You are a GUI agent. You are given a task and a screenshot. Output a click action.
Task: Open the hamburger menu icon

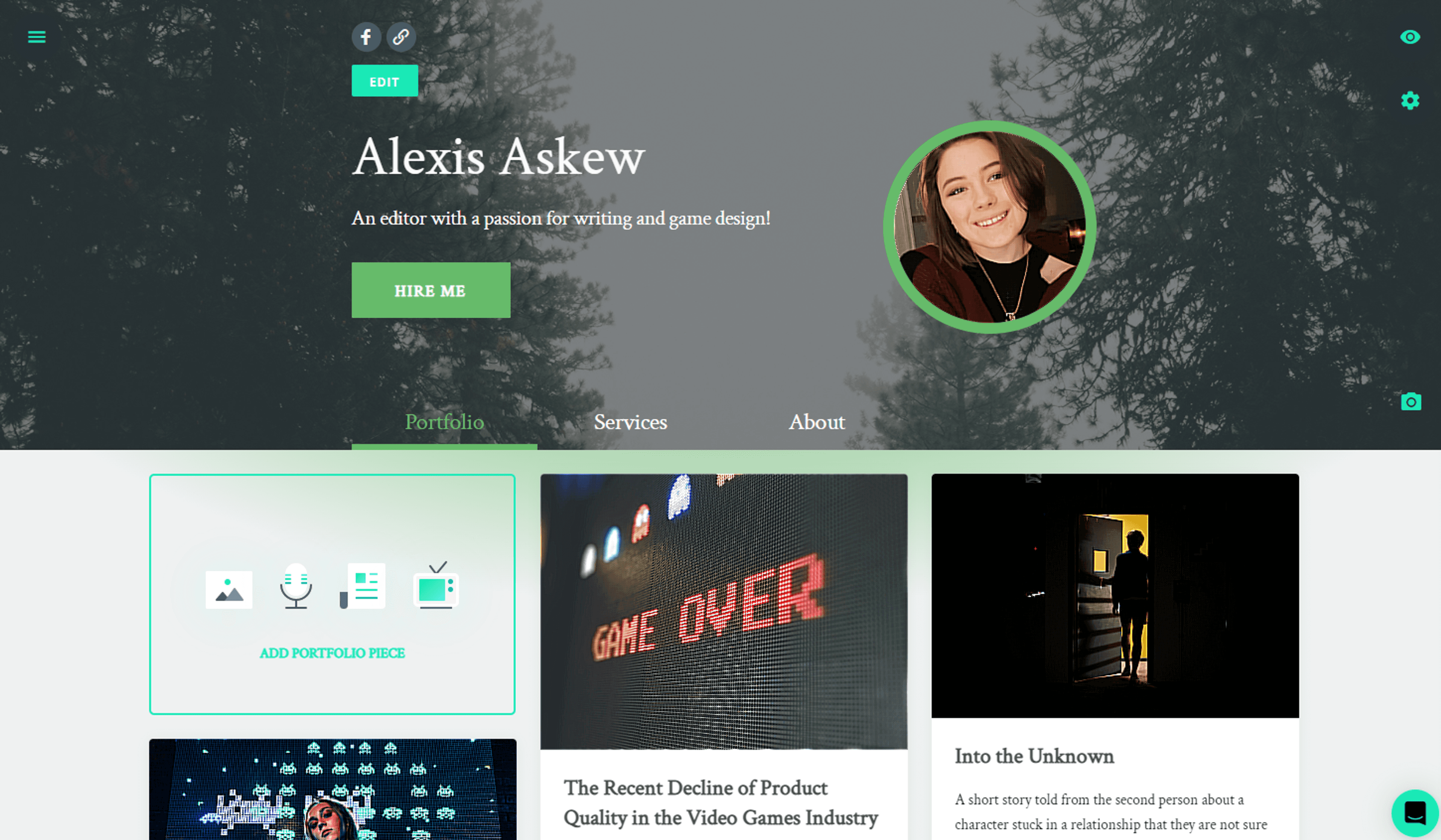37,37
